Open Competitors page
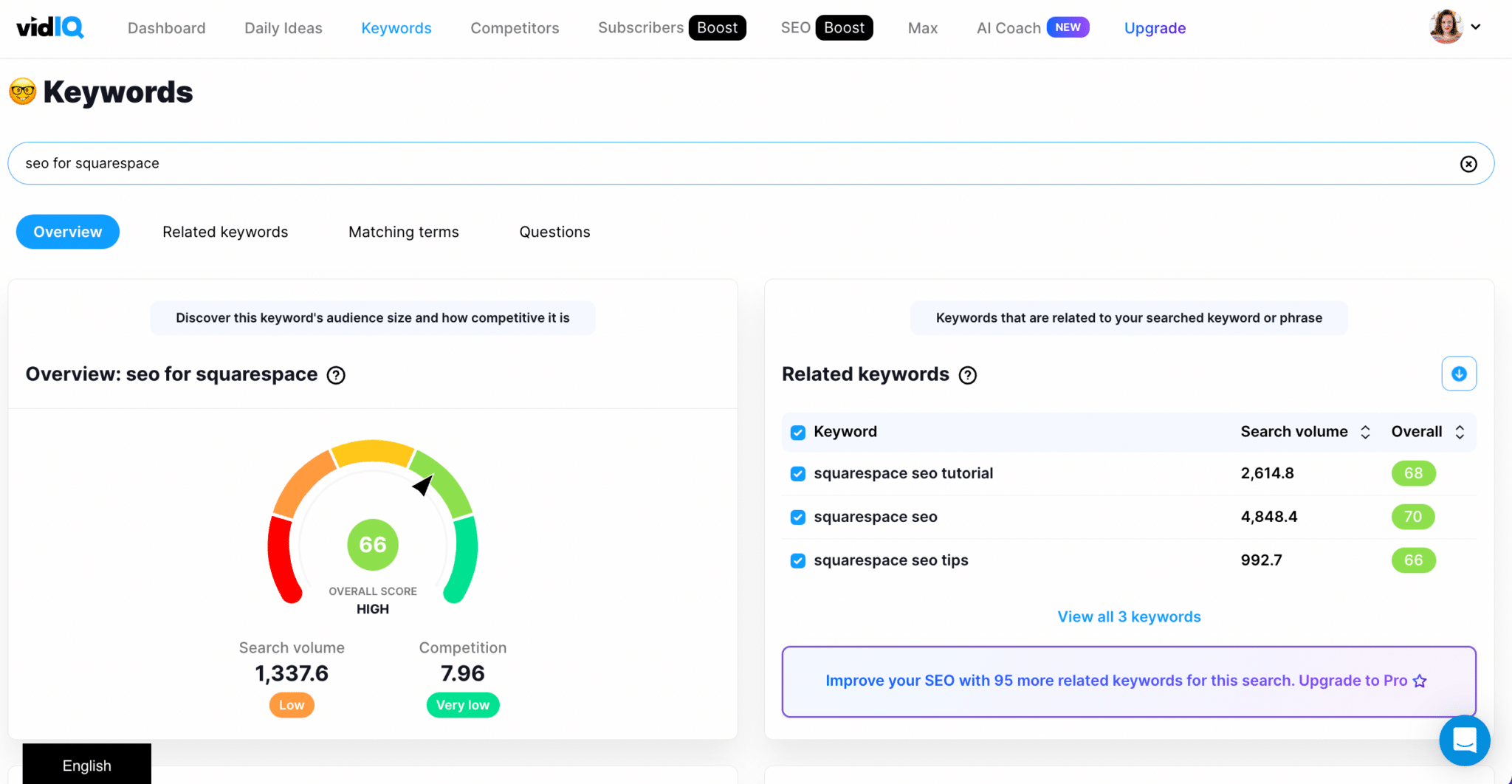 point(515,28)
